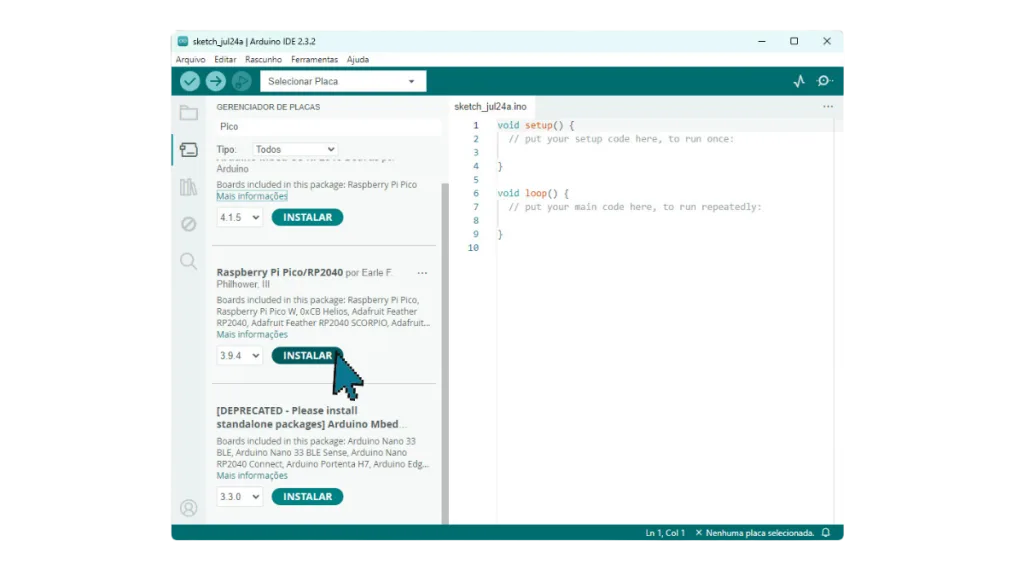This screenshot has height=576, width=1024.
Task: Click the Raspberry Pi Pico/RP2040 title
Action: click(280, 272)
